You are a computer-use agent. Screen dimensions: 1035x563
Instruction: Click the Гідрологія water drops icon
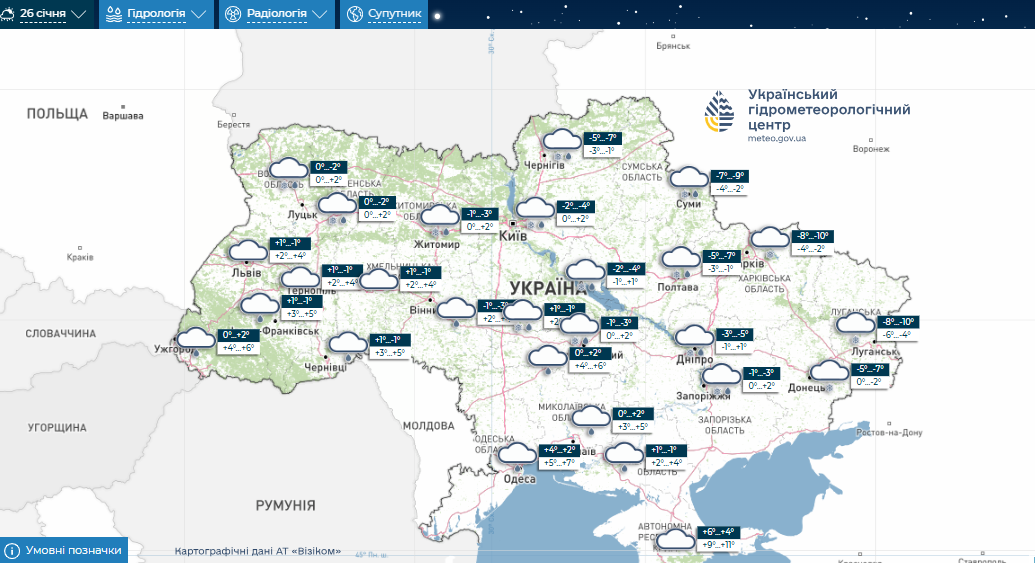click(x=112, y=14)
